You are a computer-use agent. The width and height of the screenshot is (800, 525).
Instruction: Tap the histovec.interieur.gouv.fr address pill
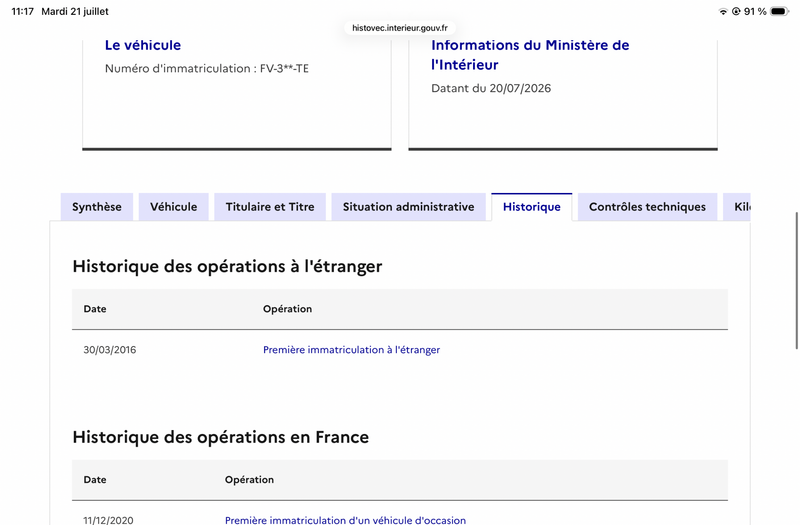coord(400,28)
